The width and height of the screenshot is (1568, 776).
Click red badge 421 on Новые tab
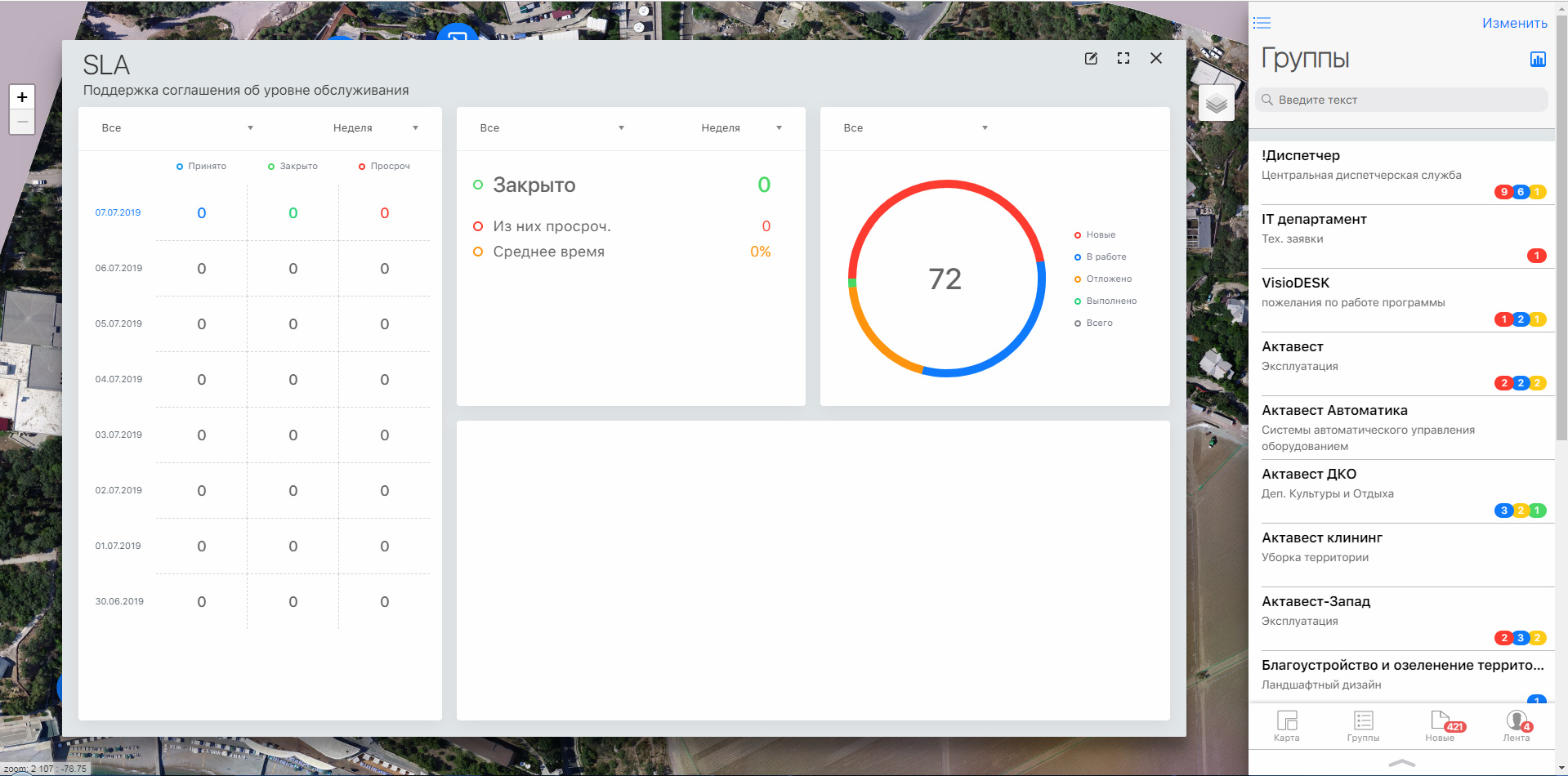tap(1455, 727)
